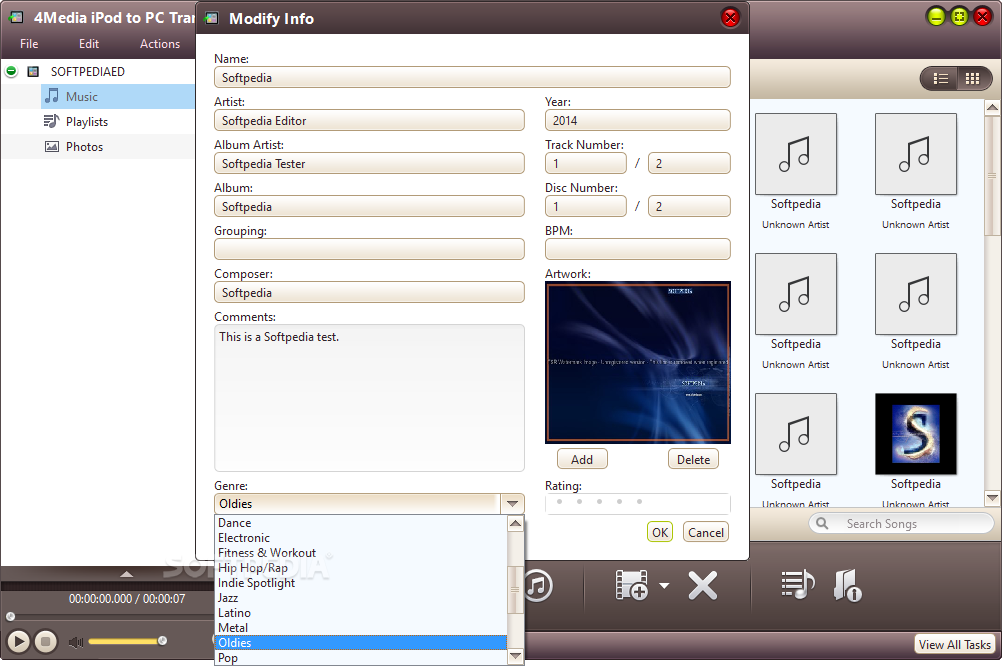The width and height of the screenshot is (1002, 666).
Task: Click the first Track Number field
Action: pyautogui.click(x=586, y=163)
